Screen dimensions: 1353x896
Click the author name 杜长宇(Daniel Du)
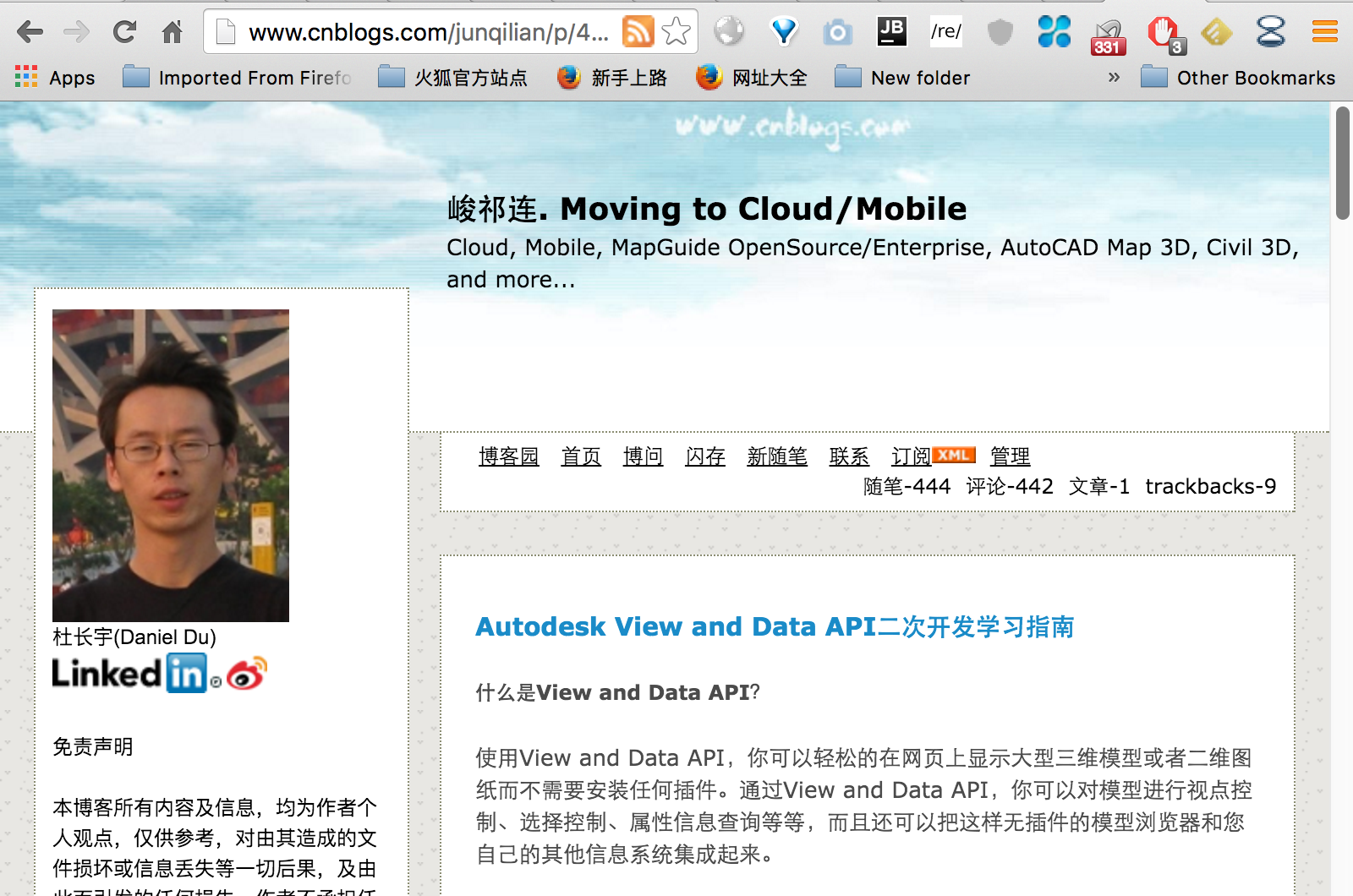coord(134,637)
